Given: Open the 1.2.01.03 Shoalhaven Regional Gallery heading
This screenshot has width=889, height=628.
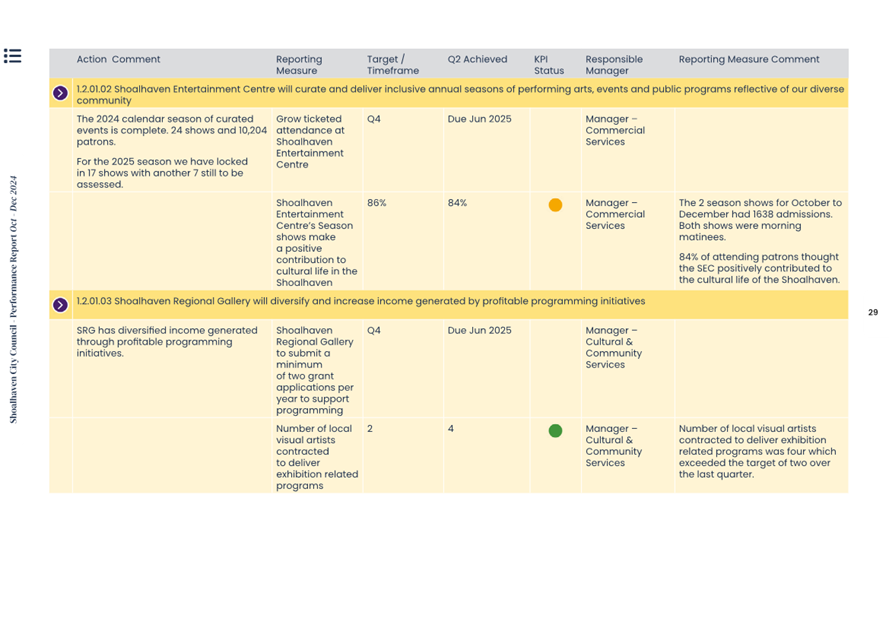Looking at the screenshot, I should click(x=360, y=301).
